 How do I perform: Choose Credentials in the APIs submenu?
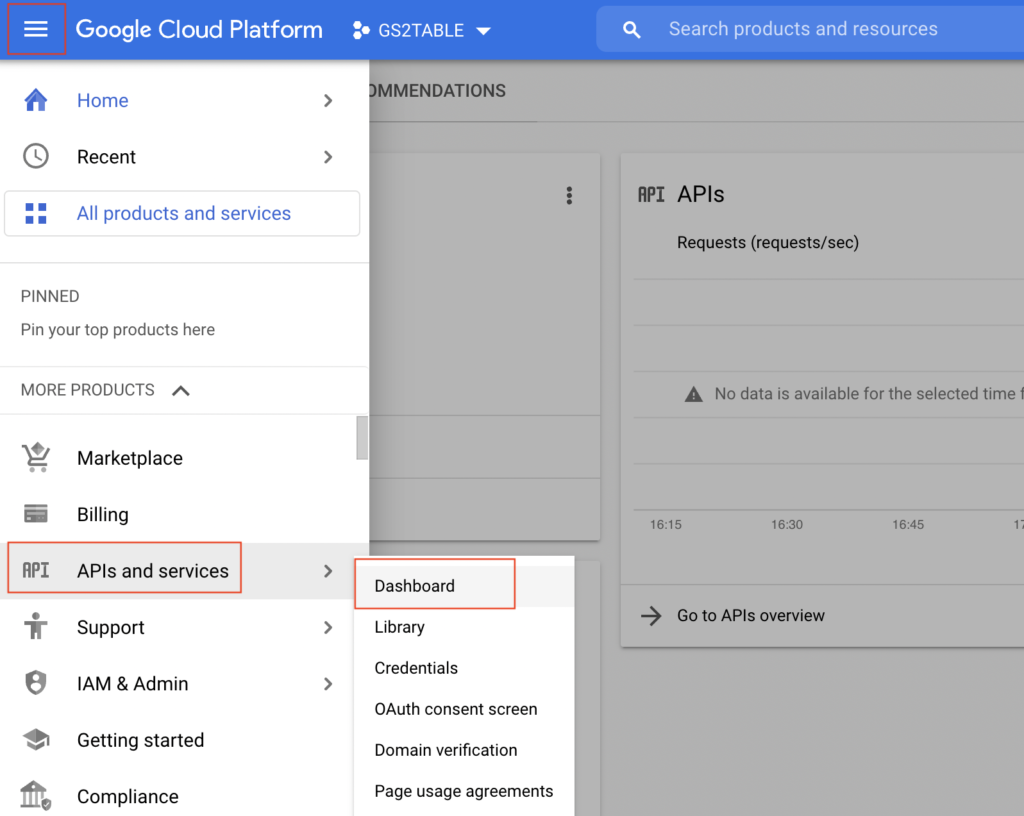[x=464, y=668]
